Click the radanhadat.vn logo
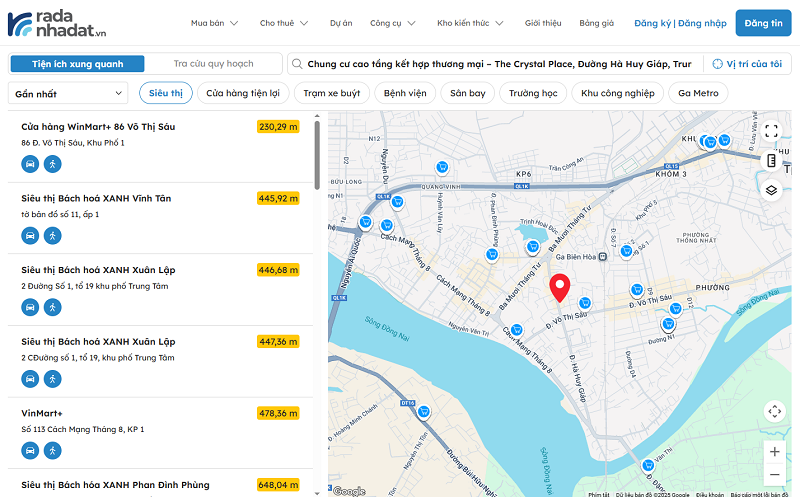Viewport: 800px width, 497px height. click(x=60, y=22)
